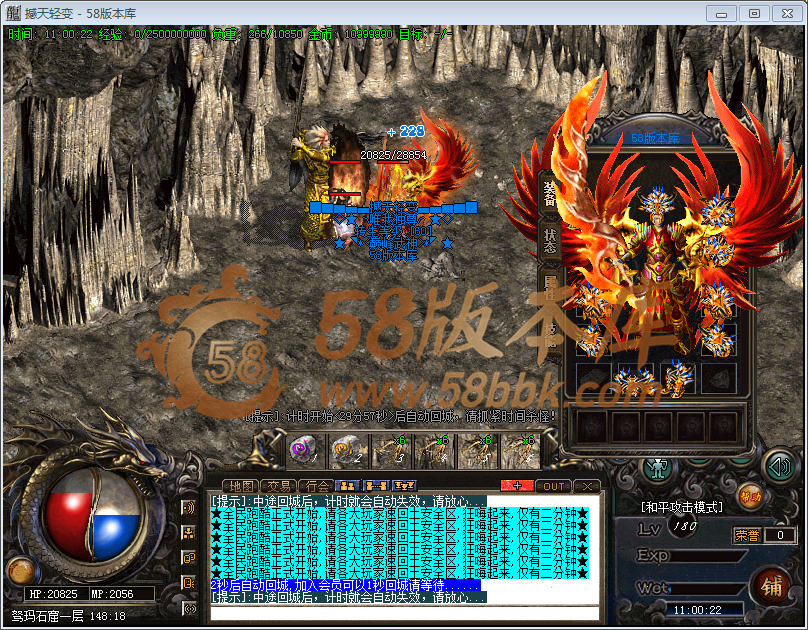808x630 pixels.
Task: Click the 荣誉 honor label
Action: 746,535
